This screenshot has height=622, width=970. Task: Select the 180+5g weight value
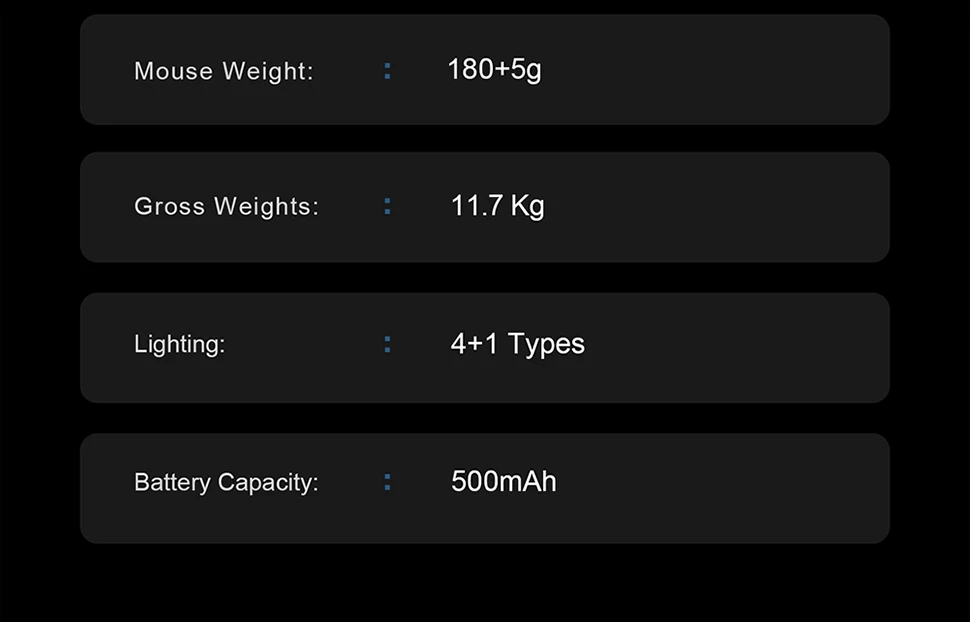pyautogui.click(x=494, y=70)
